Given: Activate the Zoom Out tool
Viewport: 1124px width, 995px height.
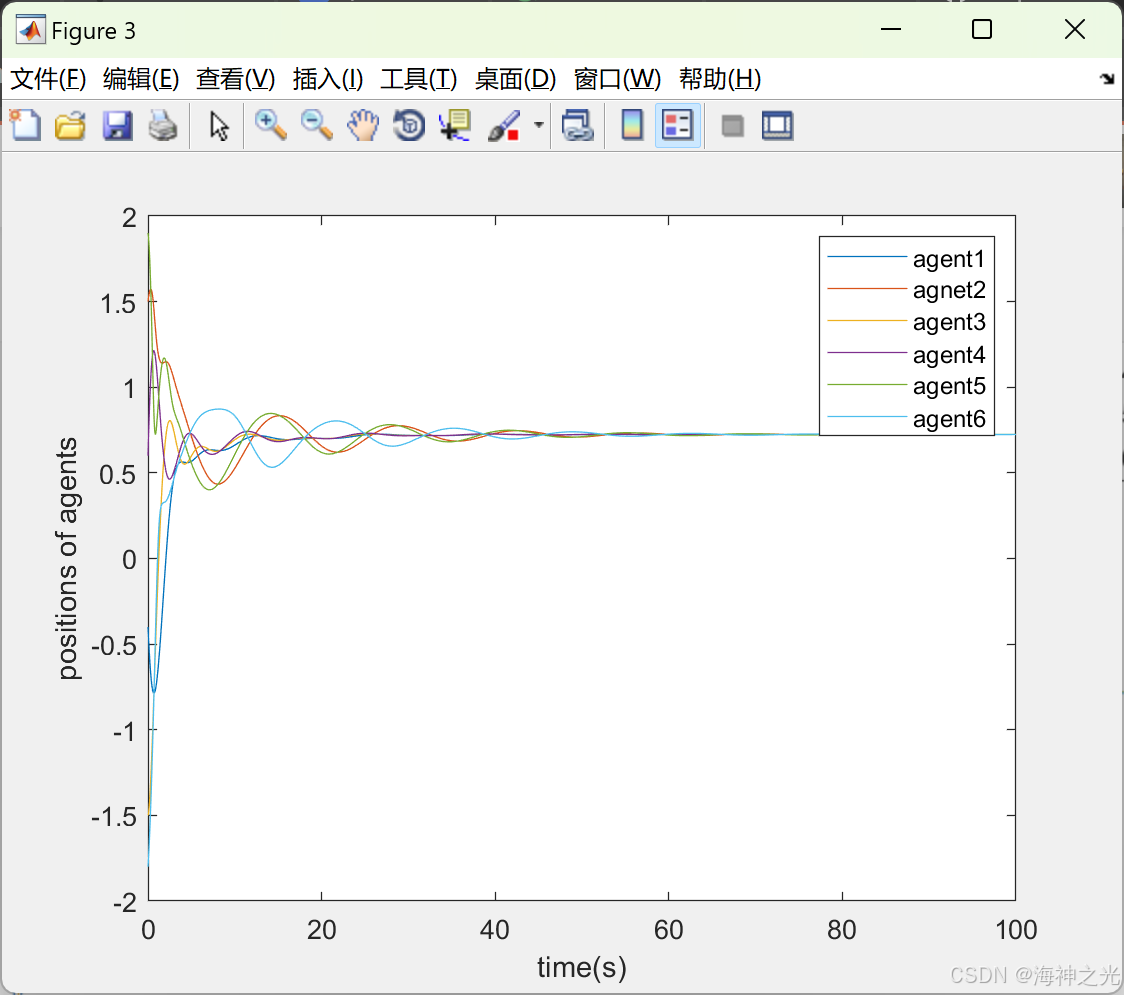Looking at the screenshot, I should (x=316, y=125).
